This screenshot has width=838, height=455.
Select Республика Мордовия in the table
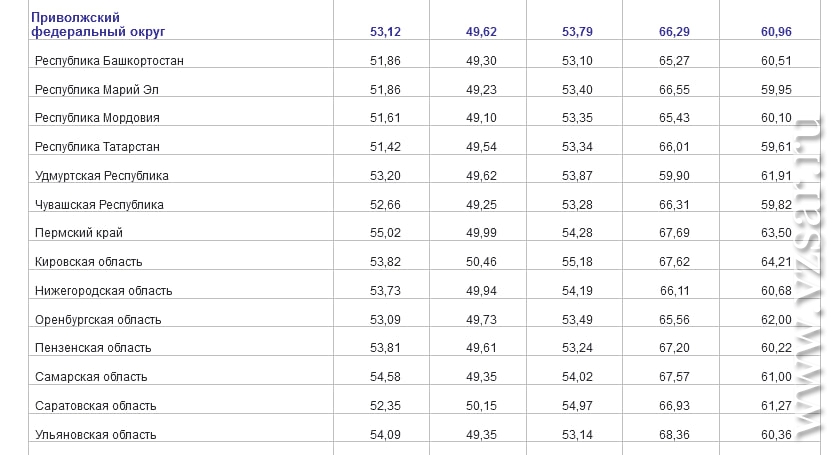(x=97, y=118)
